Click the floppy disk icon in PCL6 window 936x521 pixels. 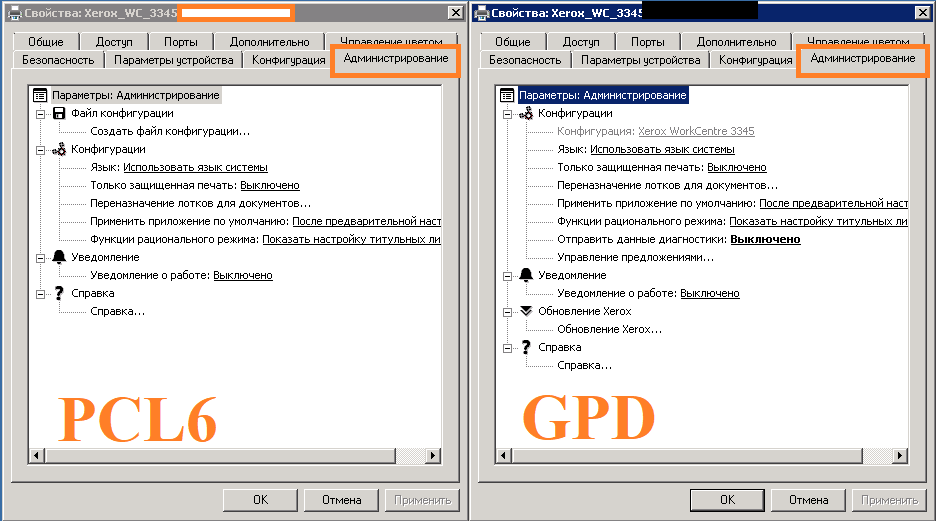58,113
